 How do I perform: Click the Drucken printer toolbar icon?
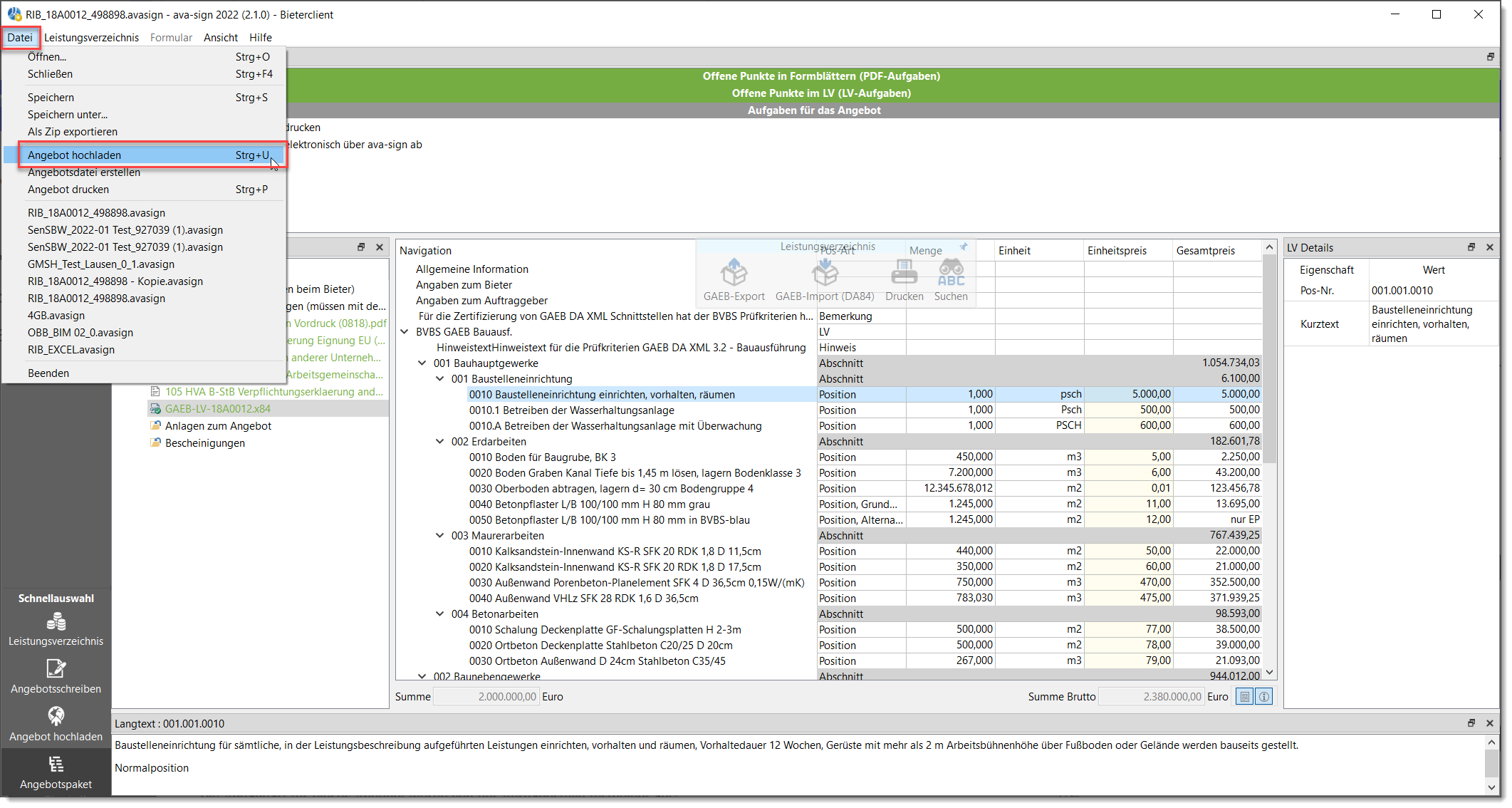click(904, 273)
